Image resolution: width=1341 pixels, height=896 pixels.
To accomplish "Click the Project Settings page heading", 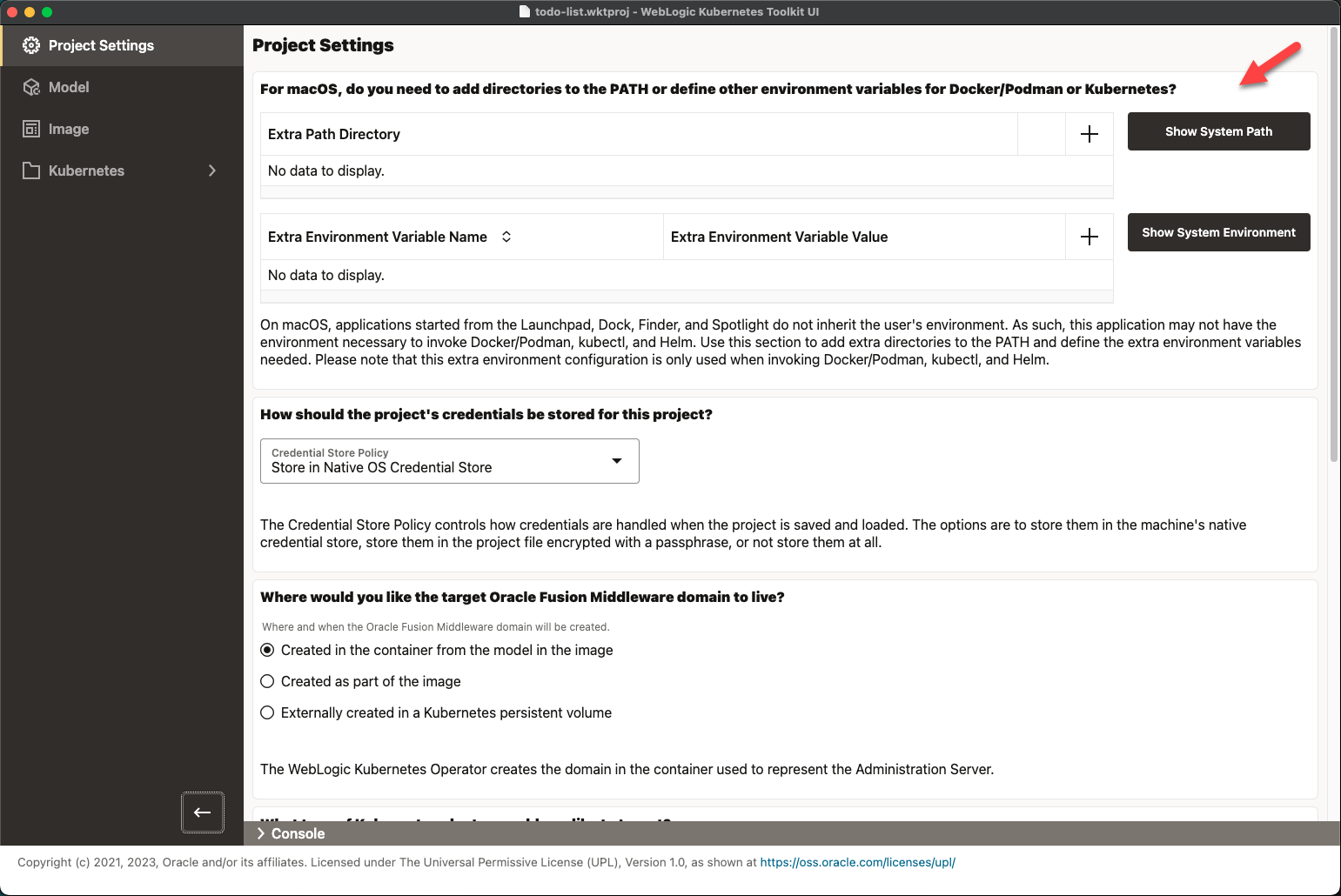I will click(323, 45).
